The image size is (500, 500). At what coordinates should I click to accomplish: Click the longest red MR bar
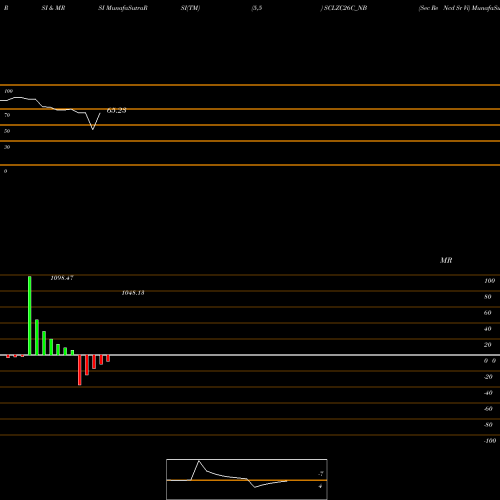[x=80, y=370]
